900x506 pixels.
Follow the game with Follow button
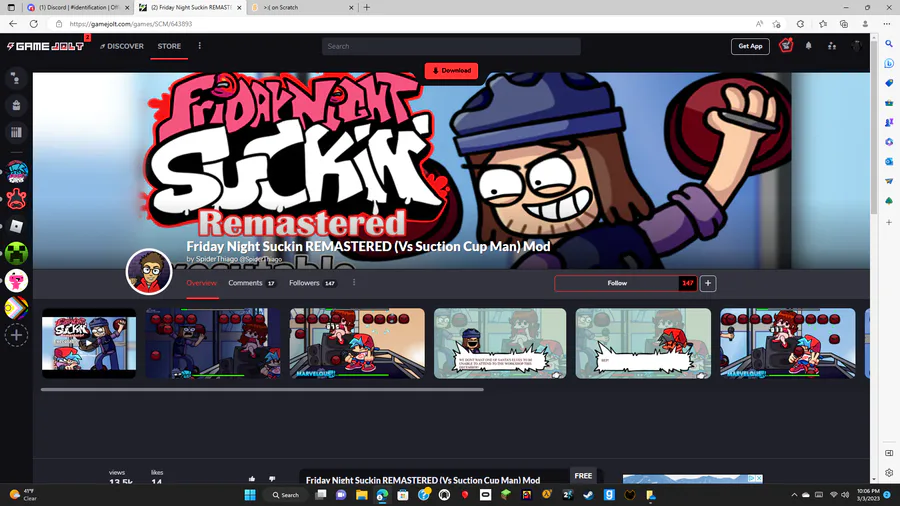[x=617, y=283]
